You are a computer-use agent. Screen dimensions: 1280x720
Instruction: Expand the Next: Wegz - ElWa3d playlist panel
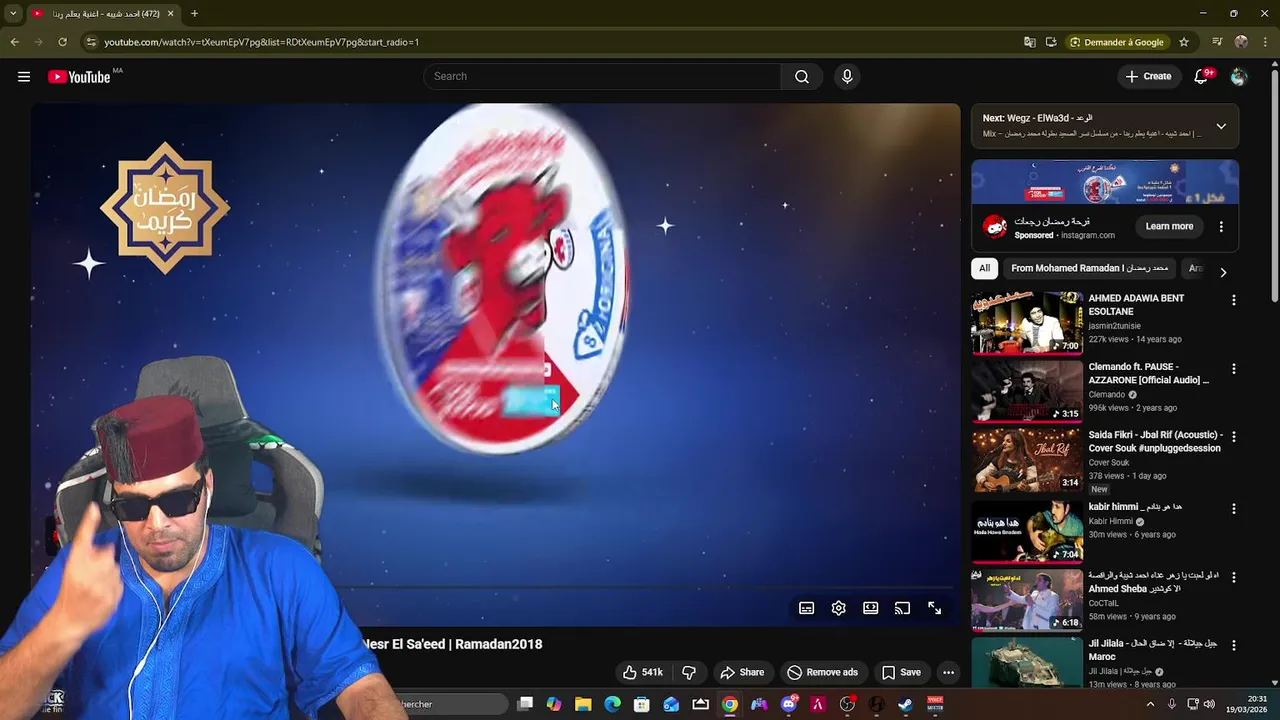1221,126
